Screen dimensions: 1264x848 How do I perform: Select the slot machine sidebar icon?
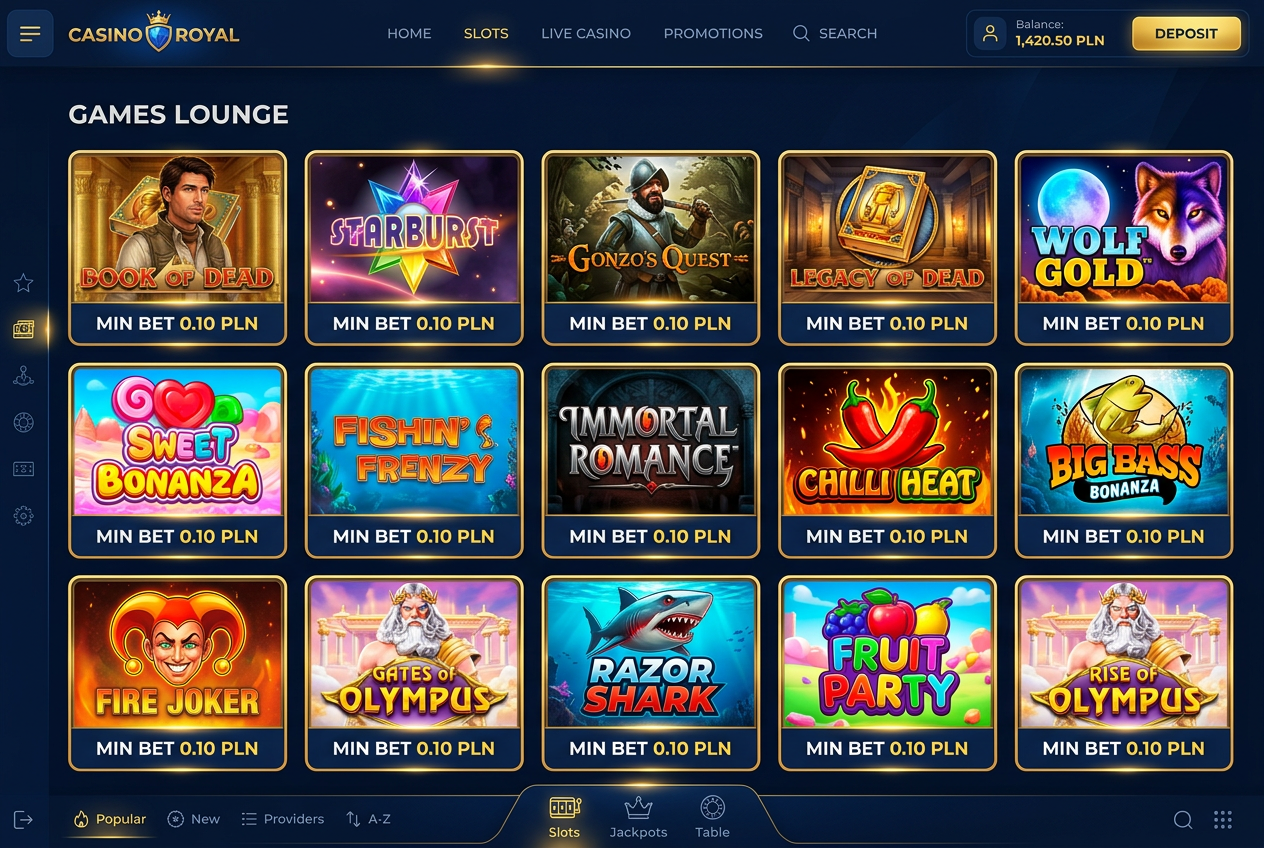coord(24,329)
